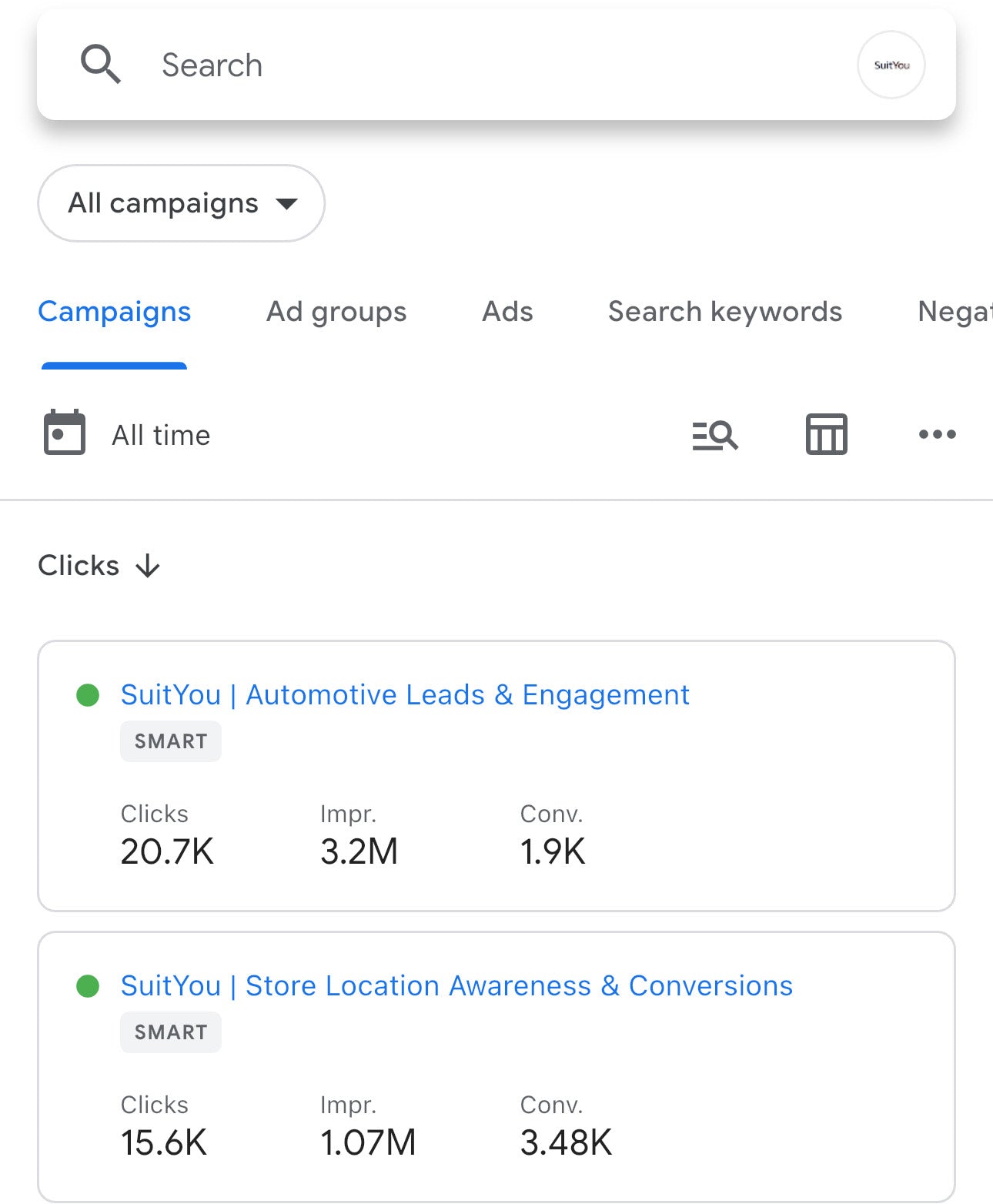
Task: Open SuitYou Automotive Leads & Engagement campaign
Action: (x=405, y=695)
